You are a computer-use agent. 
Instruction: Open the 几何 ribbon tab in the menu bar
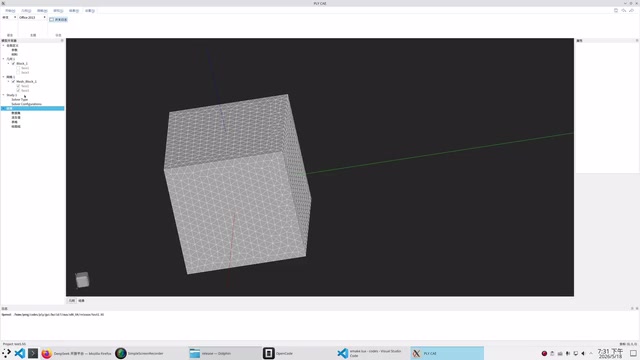26,11
